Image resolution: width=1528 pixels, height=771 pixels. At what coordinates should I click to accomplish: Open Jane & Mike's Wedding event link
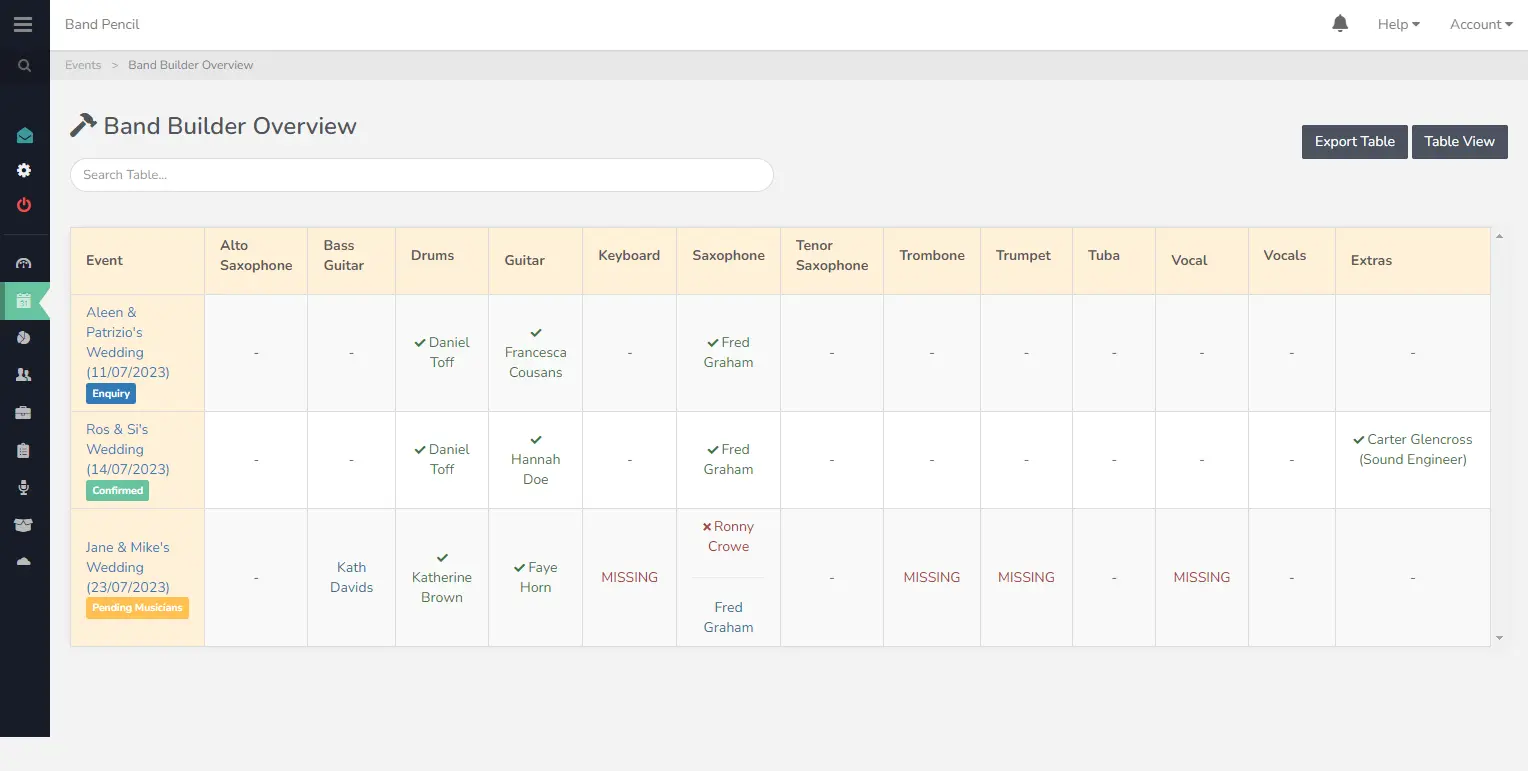coord(128,567)
